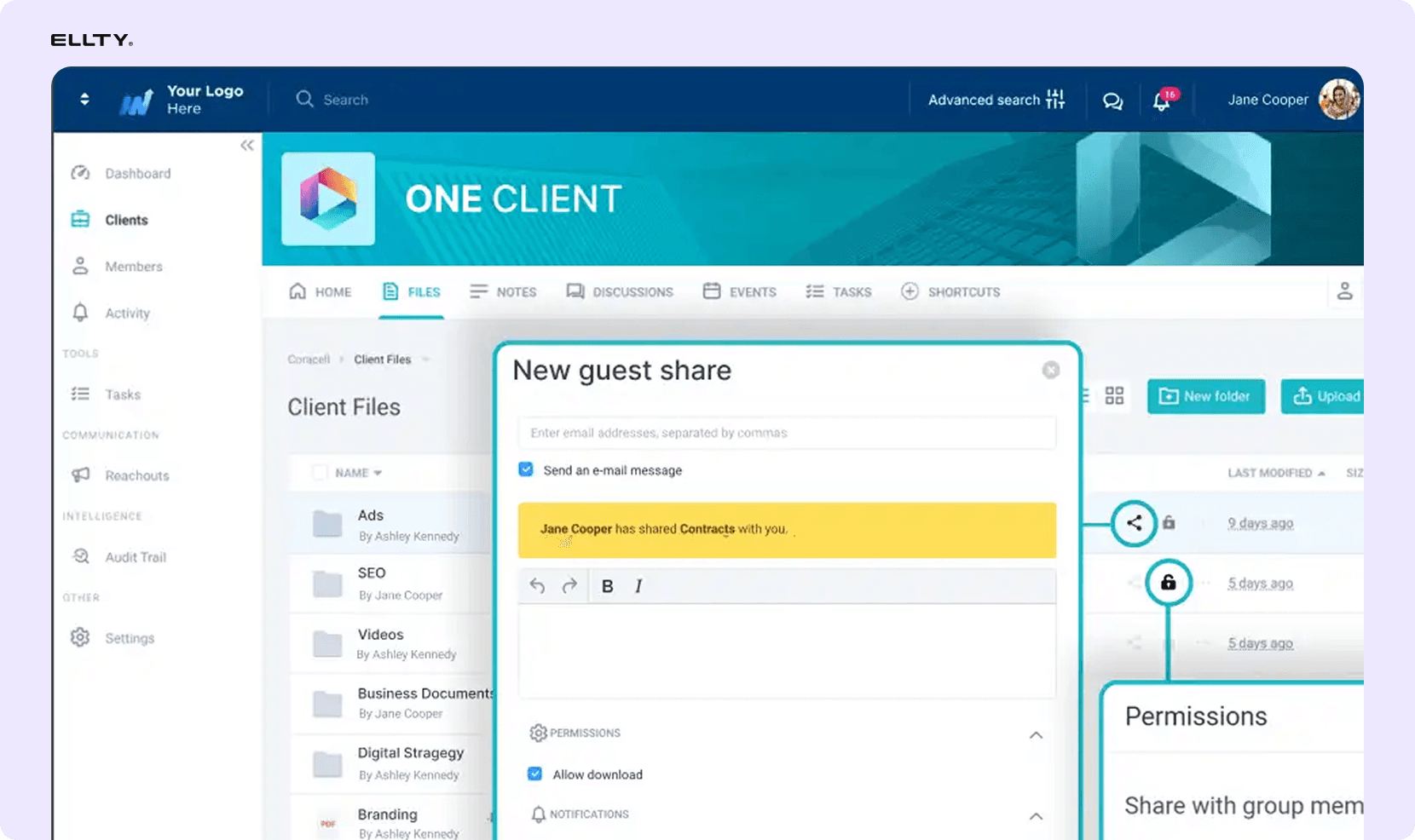Click the SHORTCUTS plus tab
This screenshot has height=840, width=1415.
click(x=950, y=291)
